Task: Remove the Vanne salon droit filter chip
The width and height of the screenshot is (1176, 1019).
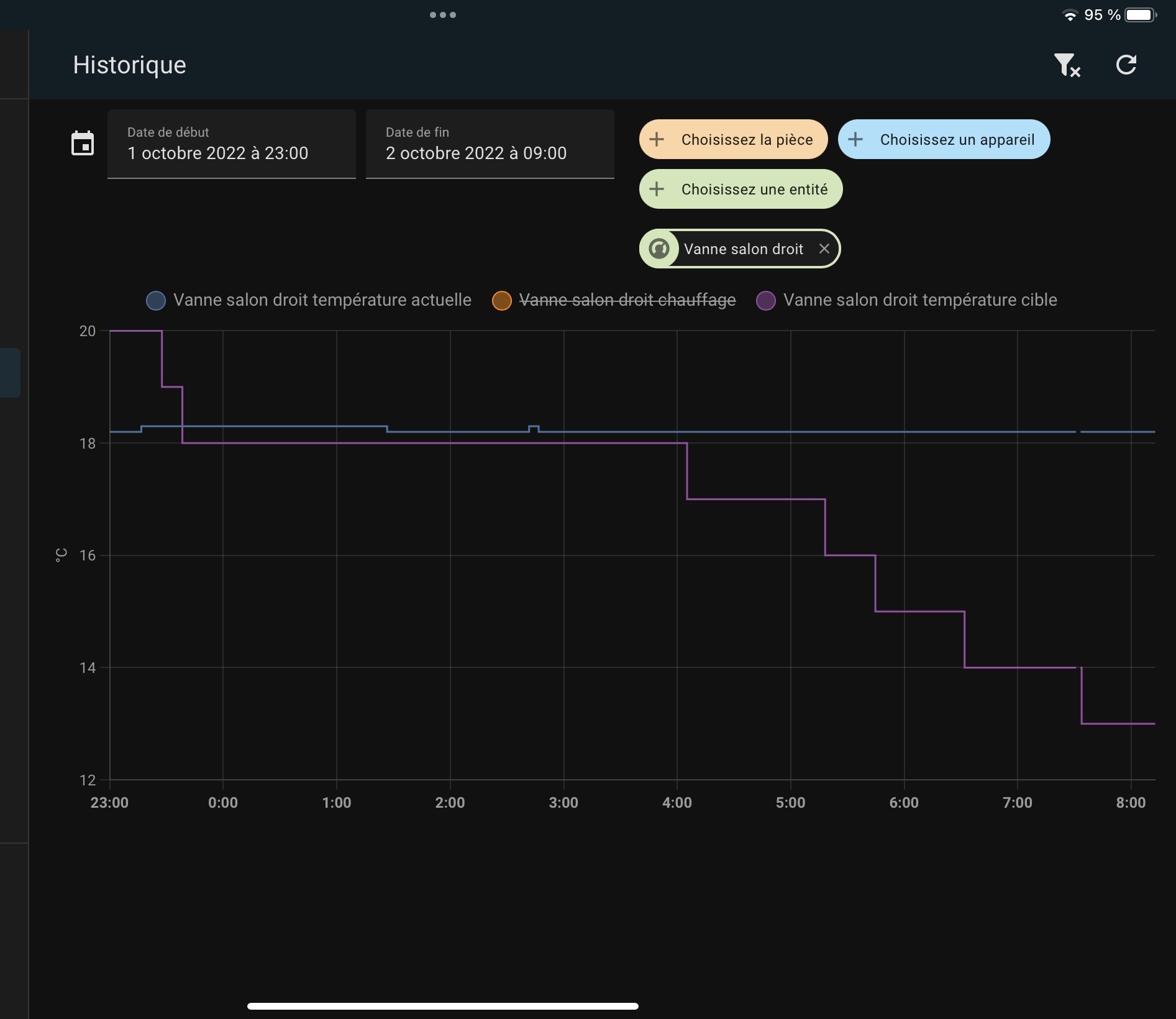Action: (x=824, y=249)
